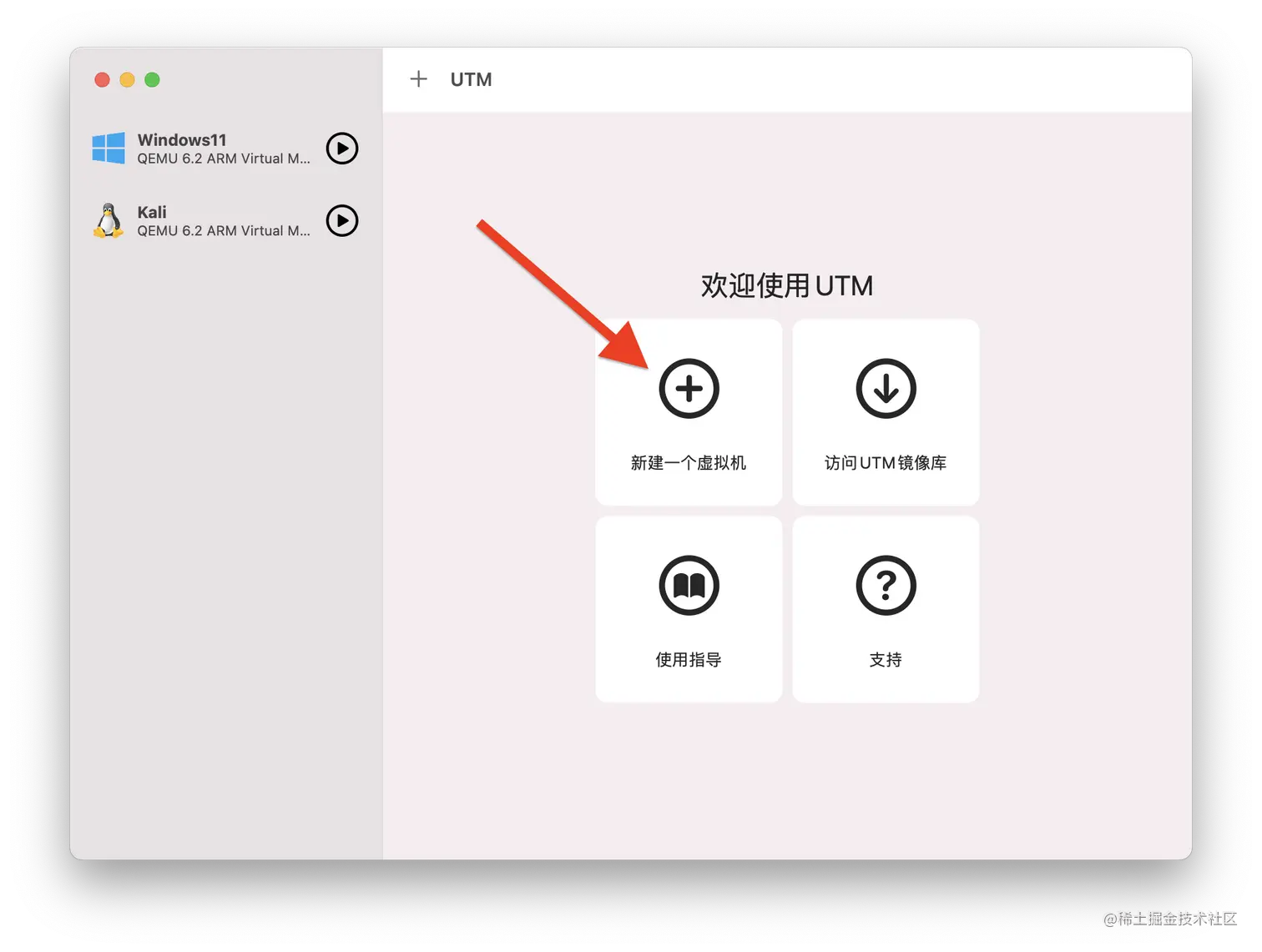Click the plus icon in the UTM toolbar
Screen dimensions: 1262x952
(419, 79)
